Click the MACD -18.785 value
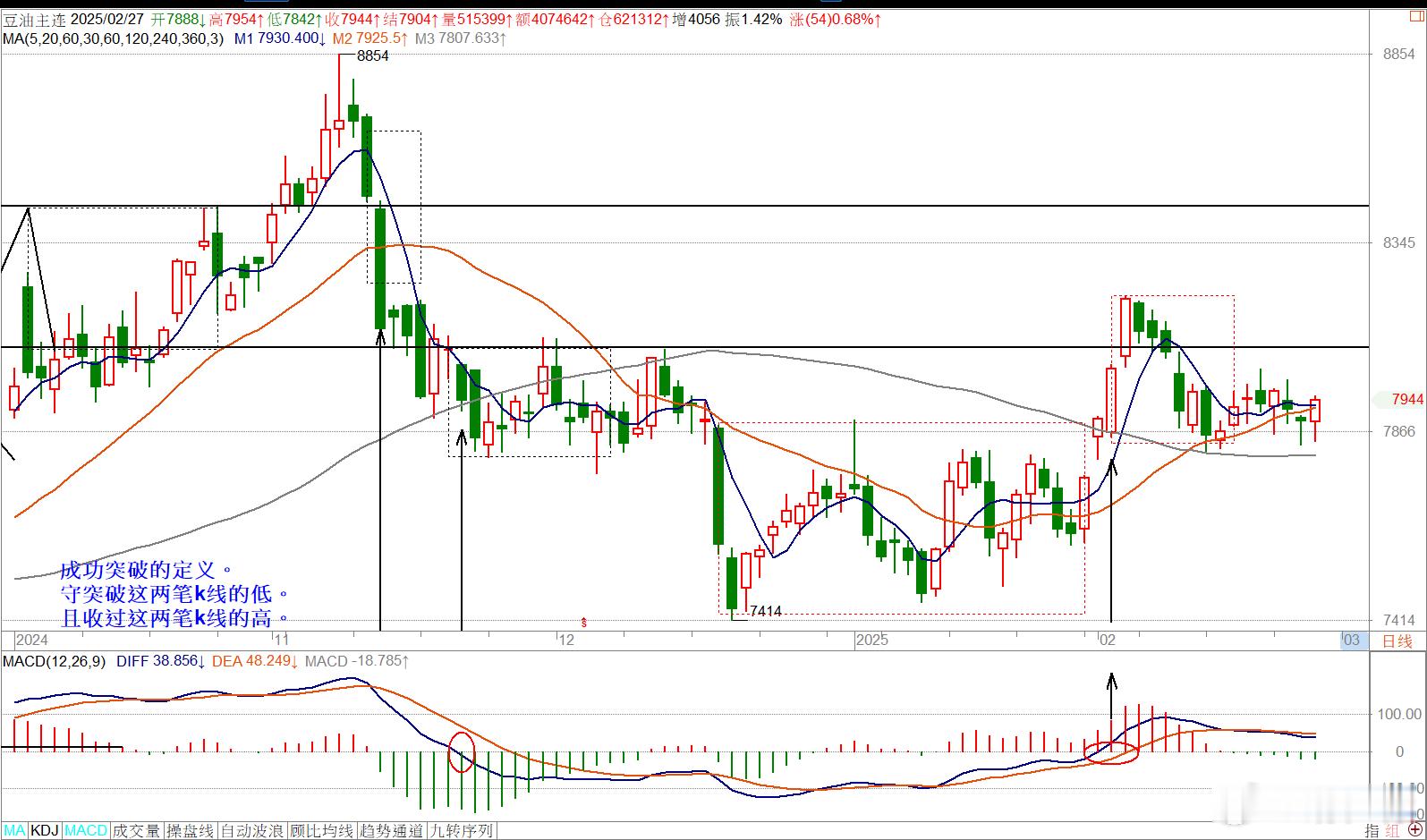 [x=357, y=661]
